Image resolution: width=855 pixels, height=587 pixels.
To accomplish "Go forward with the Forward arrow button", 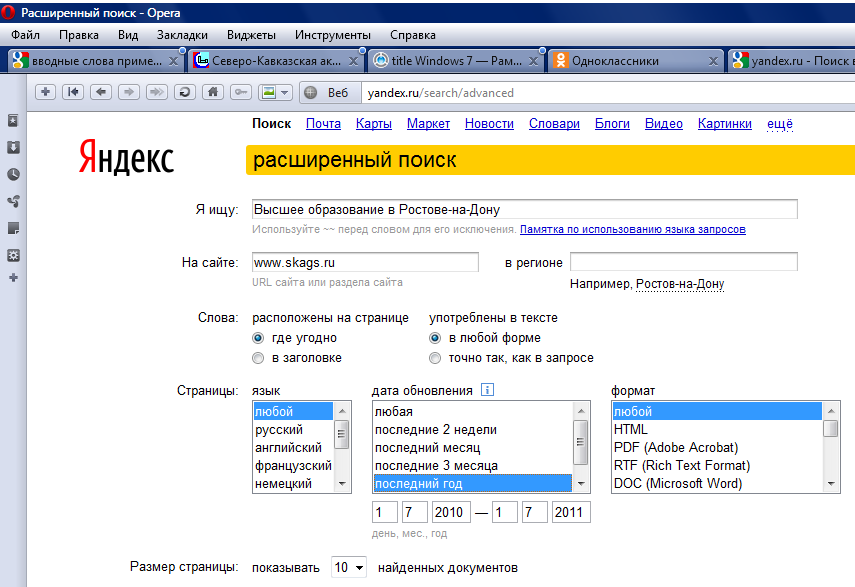I will click(x=129, y=92).
